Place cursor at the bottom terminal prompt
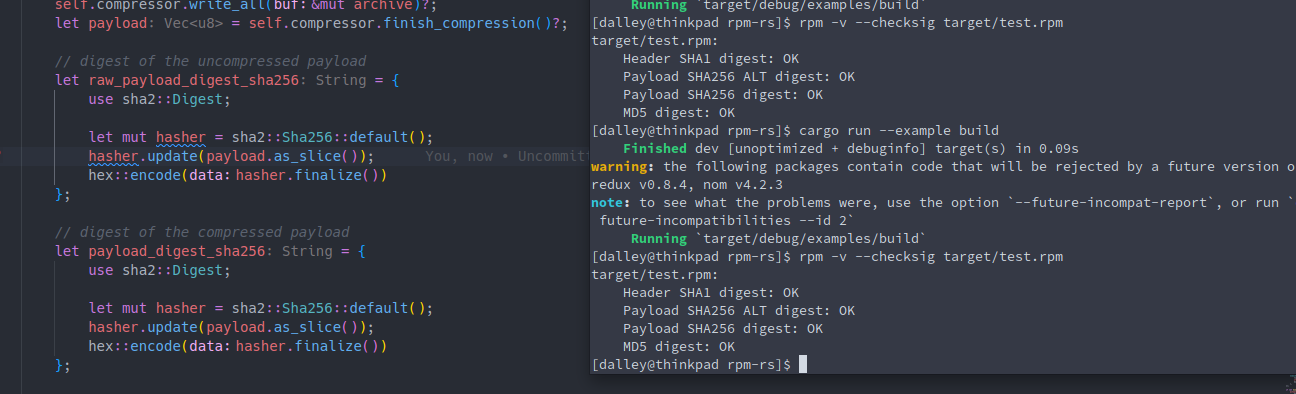 tap(802, 365)
